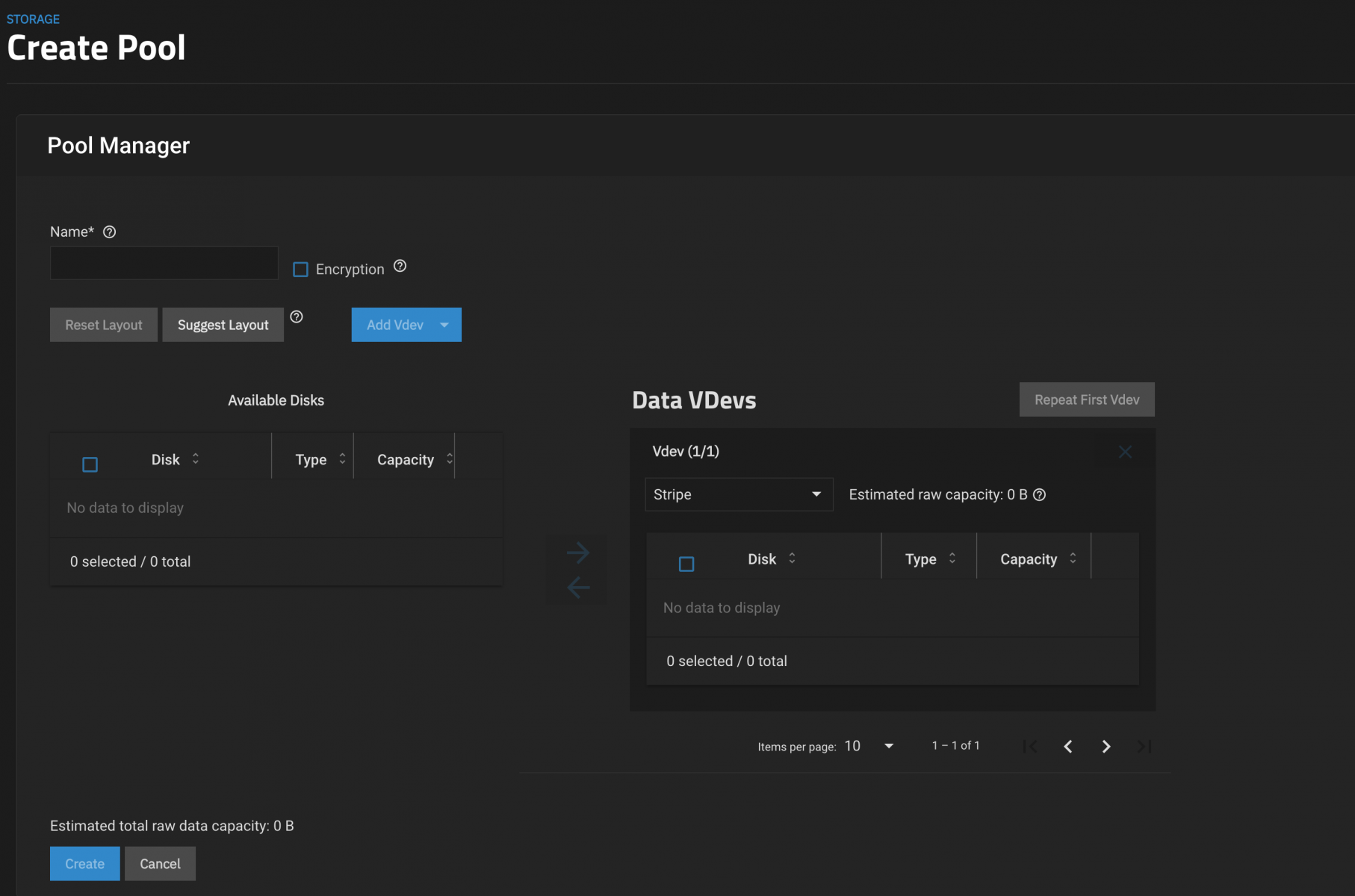Follow the STORAGE breadcrumb link
1355x896 pixels.
[33, 19]
